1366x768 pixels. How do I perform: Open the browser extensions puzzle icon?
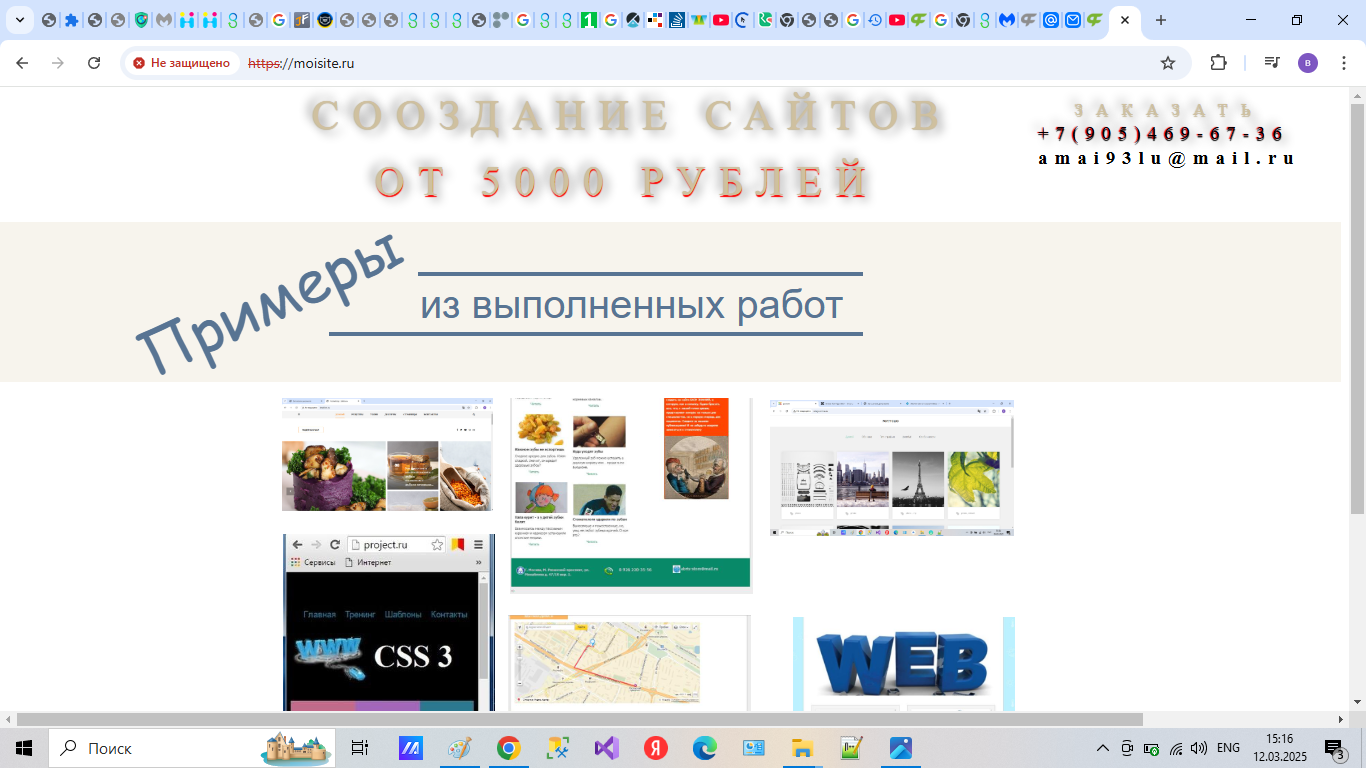(1217, 61)
